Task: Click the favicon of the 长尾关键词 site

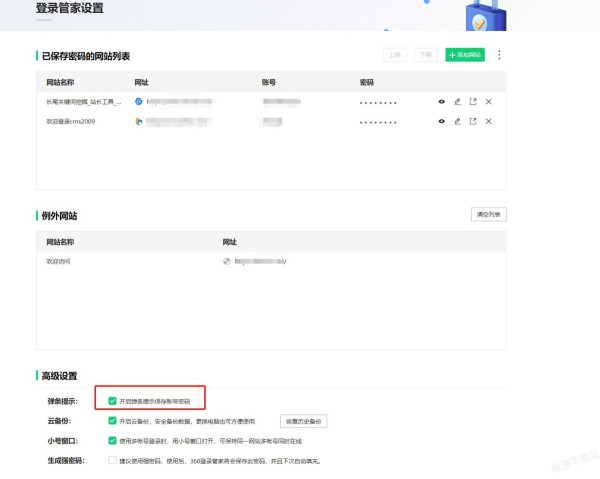Action: click(139, 101)
